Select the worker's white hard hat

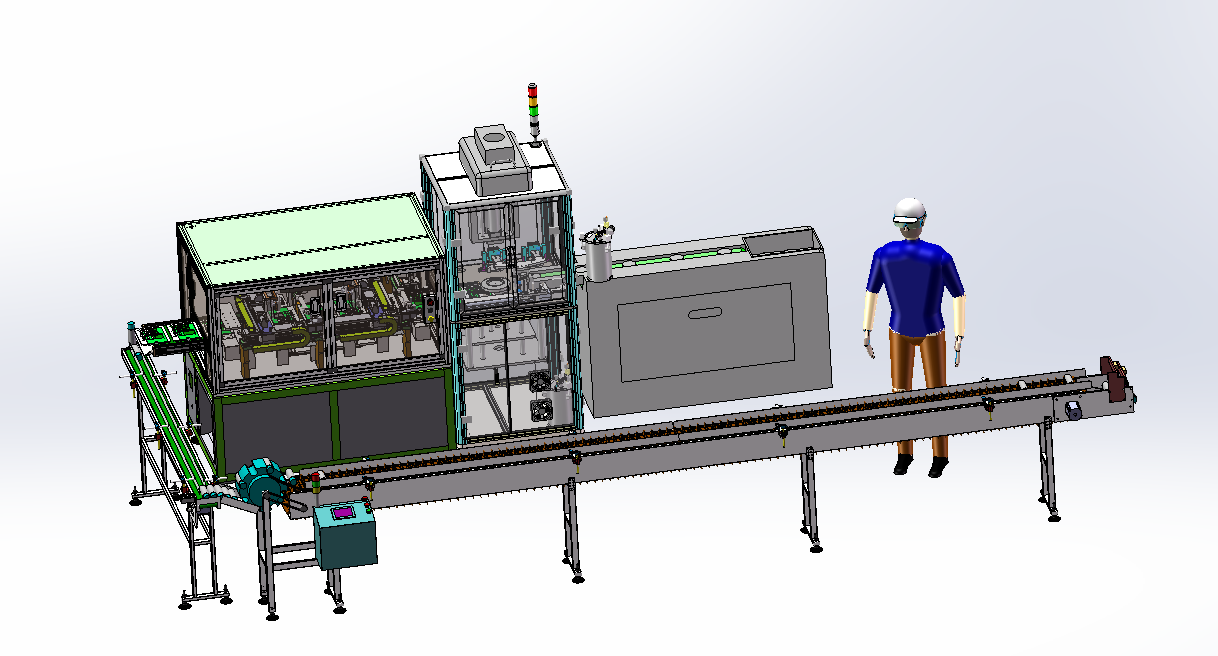[x=909, y=209]
